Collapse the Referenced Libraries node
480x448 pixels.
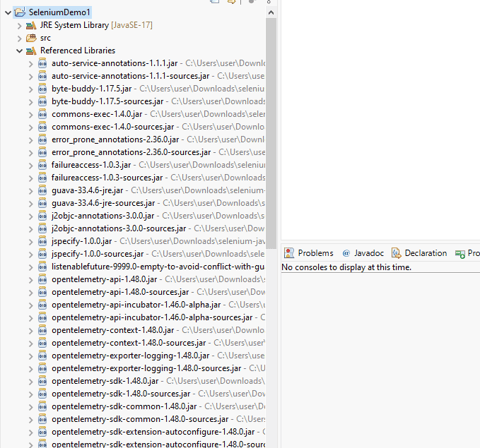pos(19,51)
